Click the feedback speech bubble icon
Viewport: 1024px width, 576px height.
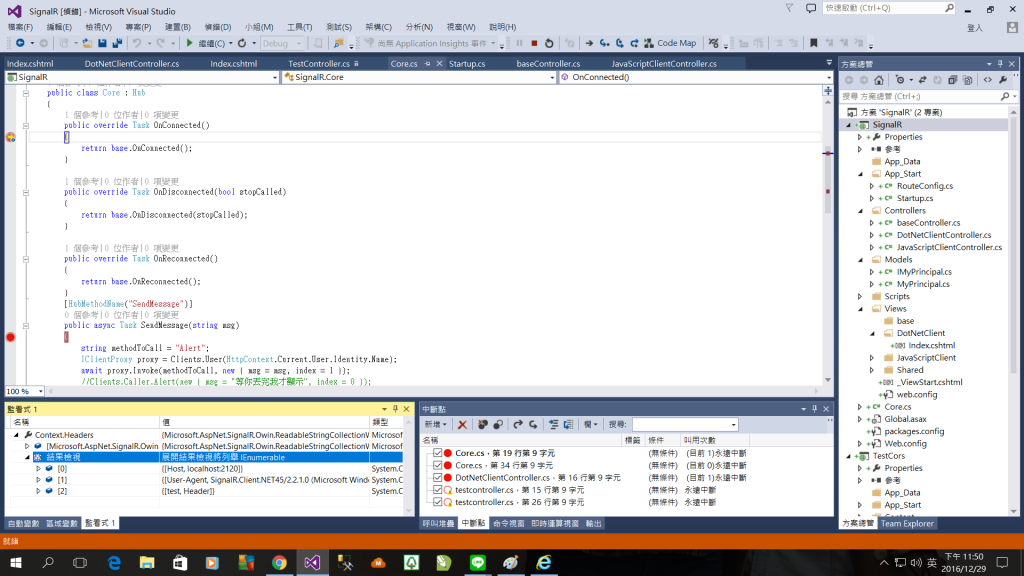810,8
